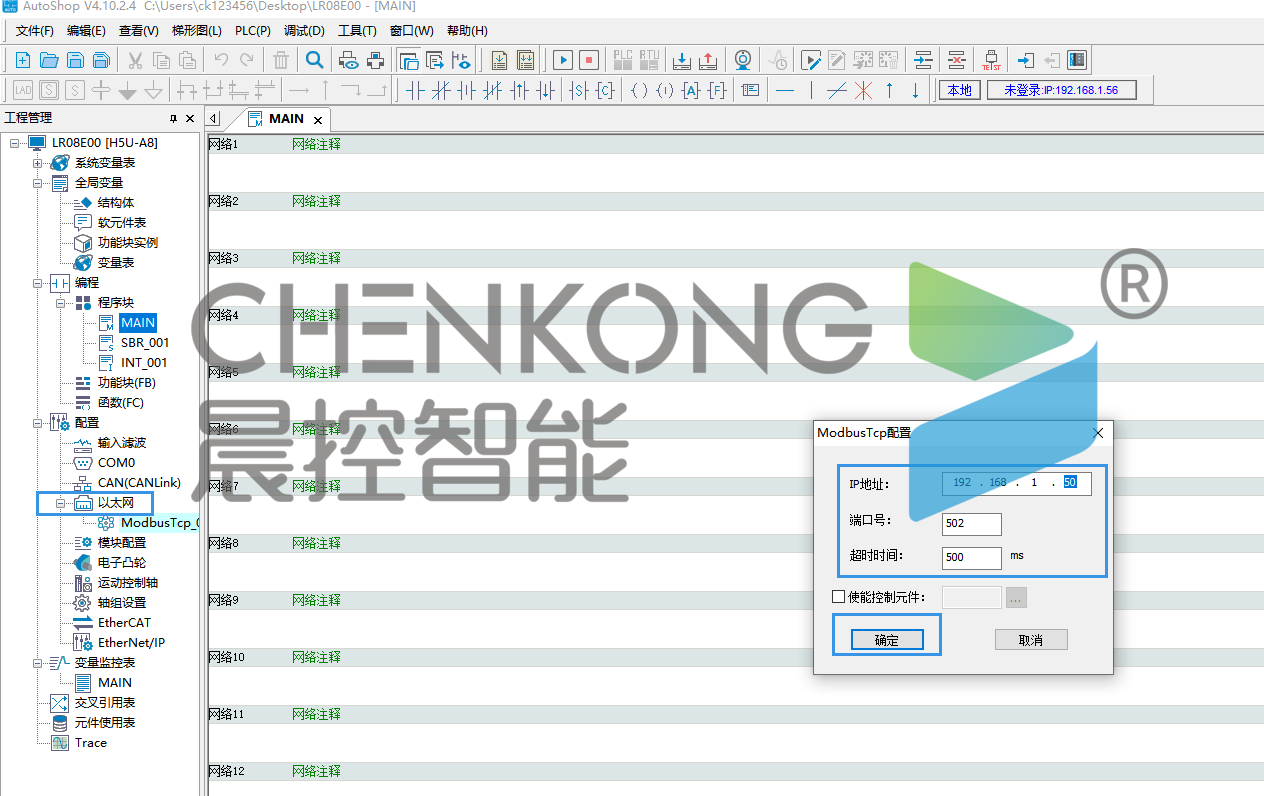Insert function block [F] icon
This screenshot has height=796, width=1264.
click(x=717, y=91)
